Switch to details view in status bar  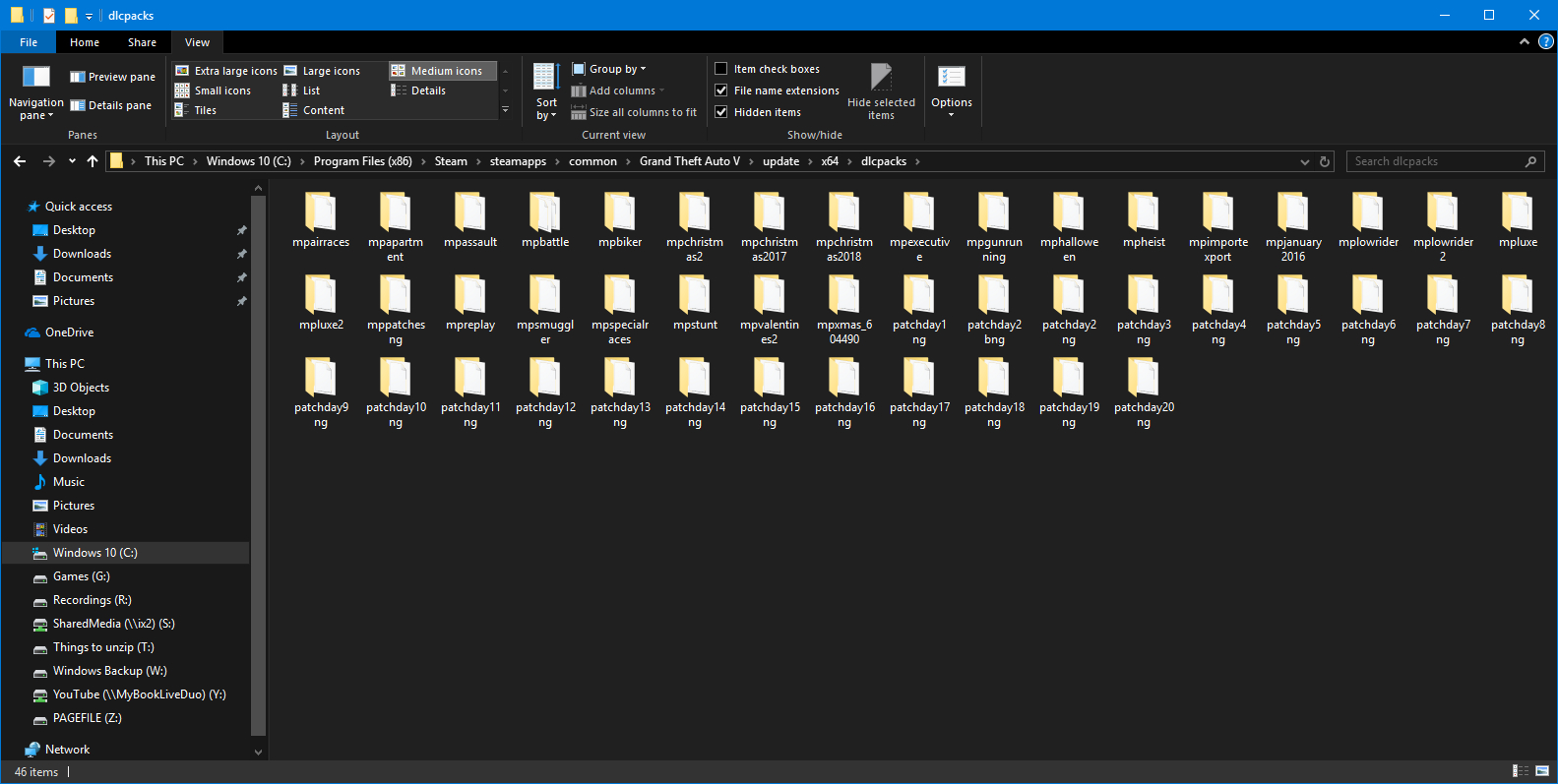[1521, 771]
